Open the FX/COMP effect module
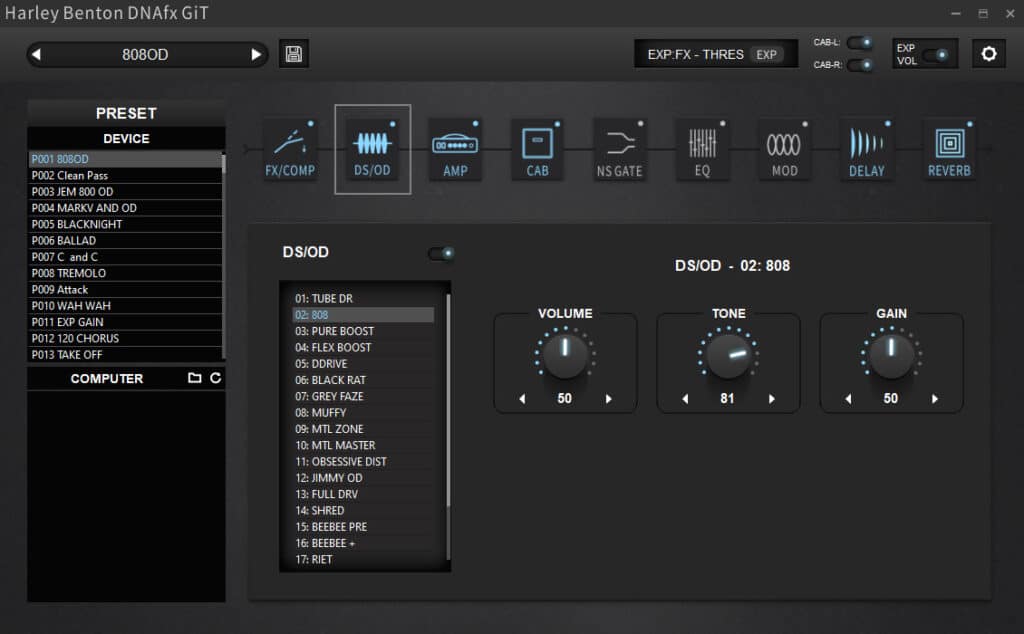The width and height of the screenshot is (1024, 634). point(291,150)
